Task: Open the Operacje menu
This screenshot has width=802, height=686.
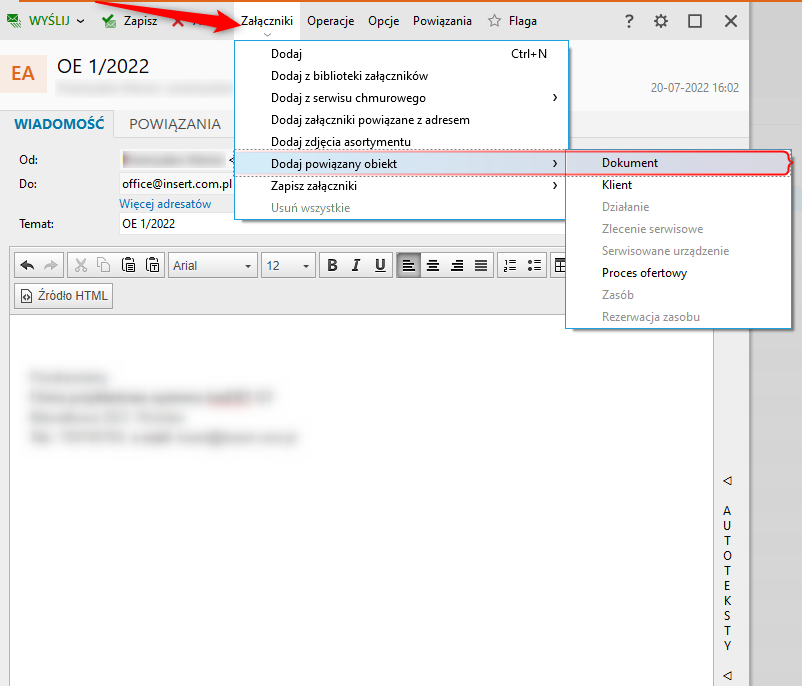Action: [330, 21]
